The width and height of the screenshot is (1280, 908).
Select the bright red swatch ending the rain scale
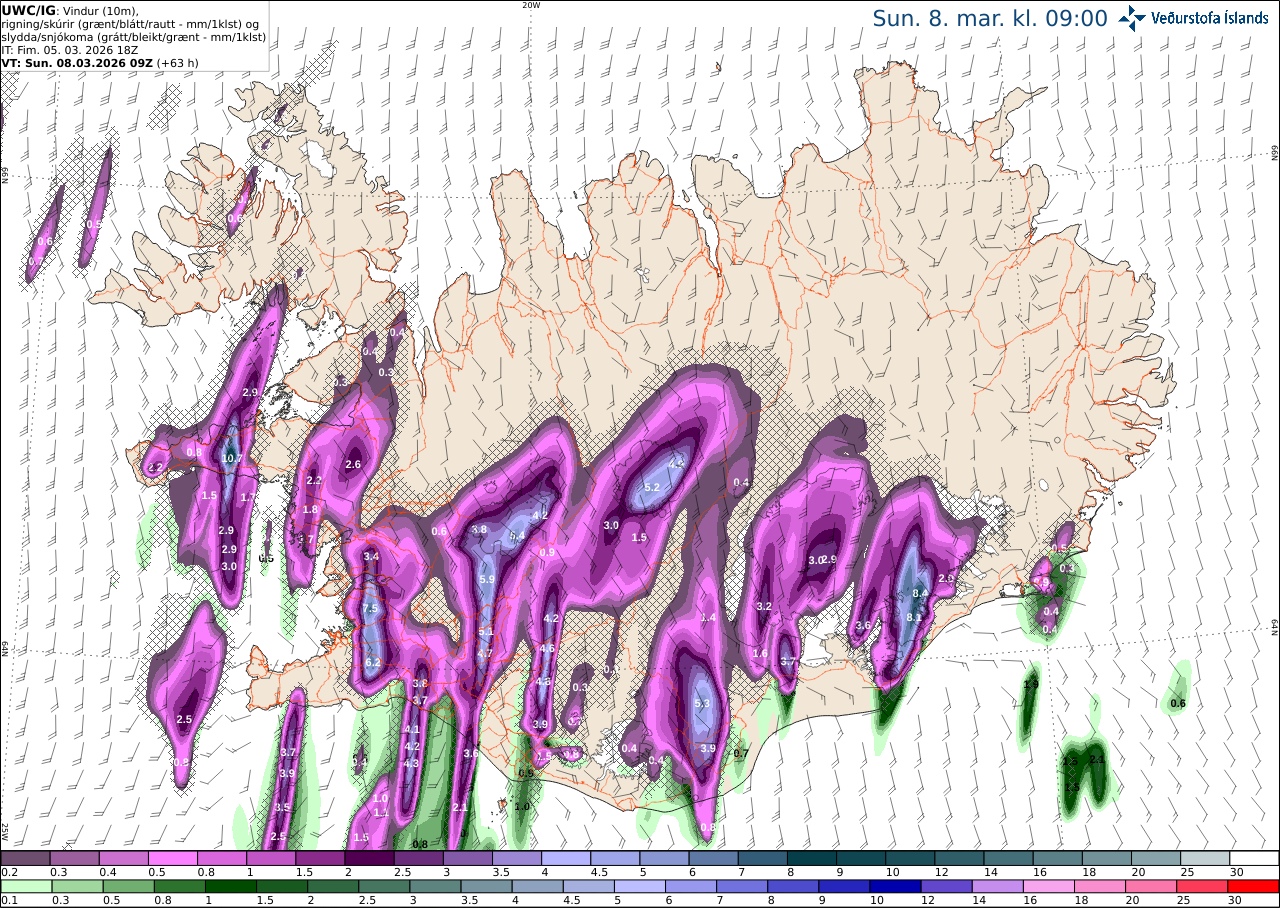coord(1255,886)
